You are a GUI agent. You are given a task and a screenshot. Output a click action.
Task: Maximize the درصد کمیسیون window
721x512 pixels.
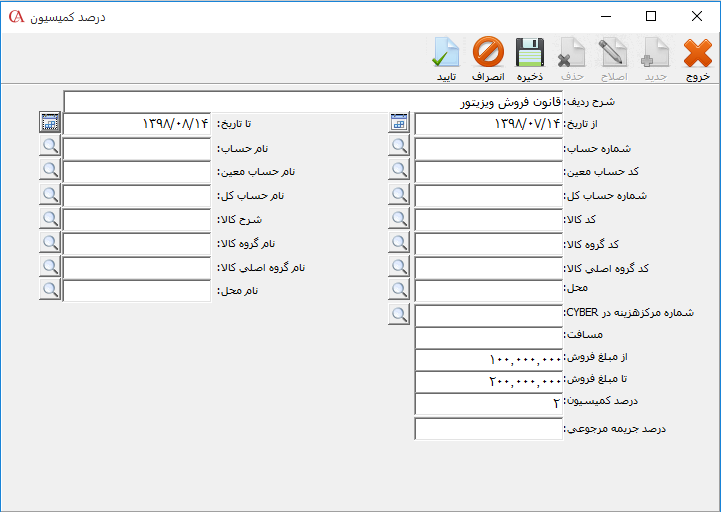(651, 17)
